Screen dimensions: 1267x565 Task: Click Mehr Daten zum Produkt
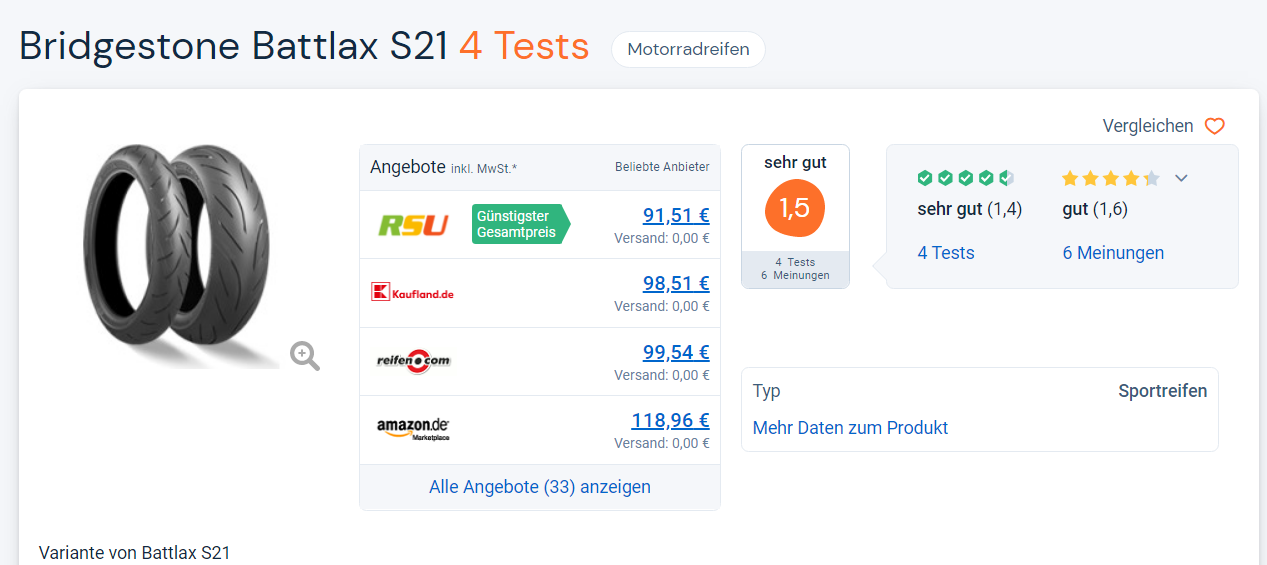tap(850, 428)
